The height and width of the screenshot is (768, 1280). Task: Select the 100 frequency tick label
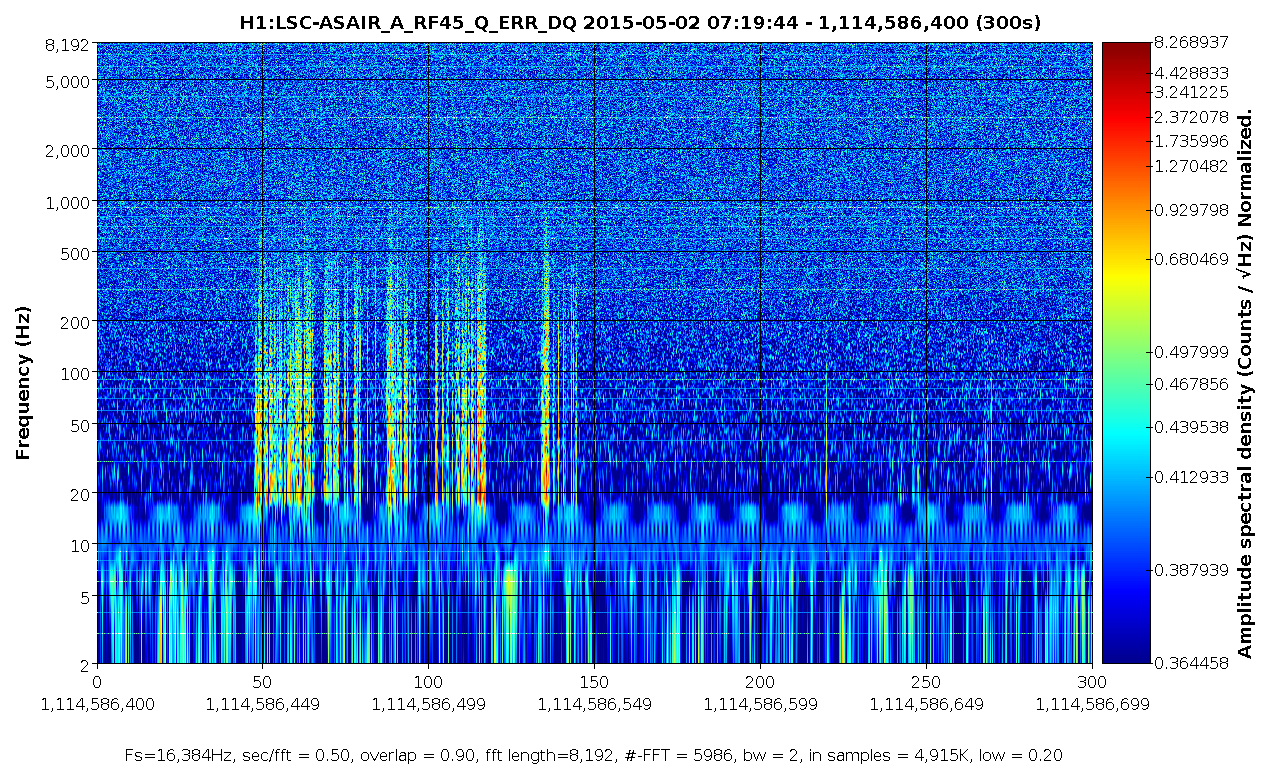(76, 373)
